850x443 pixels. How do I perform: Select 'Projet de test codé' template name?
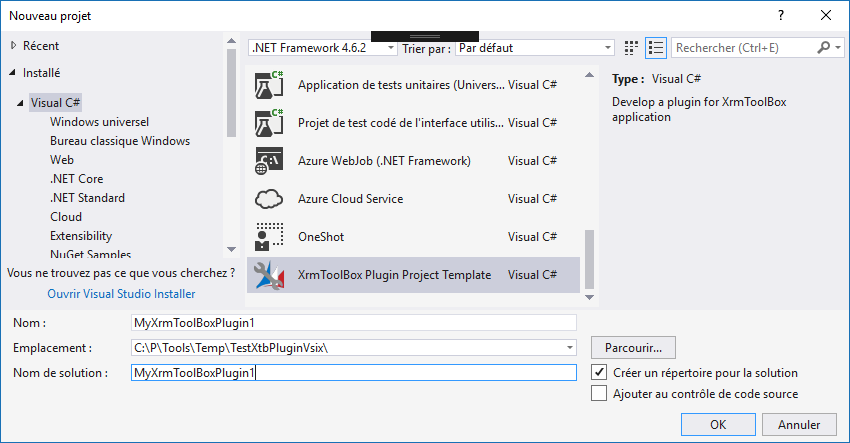(401, 123)
